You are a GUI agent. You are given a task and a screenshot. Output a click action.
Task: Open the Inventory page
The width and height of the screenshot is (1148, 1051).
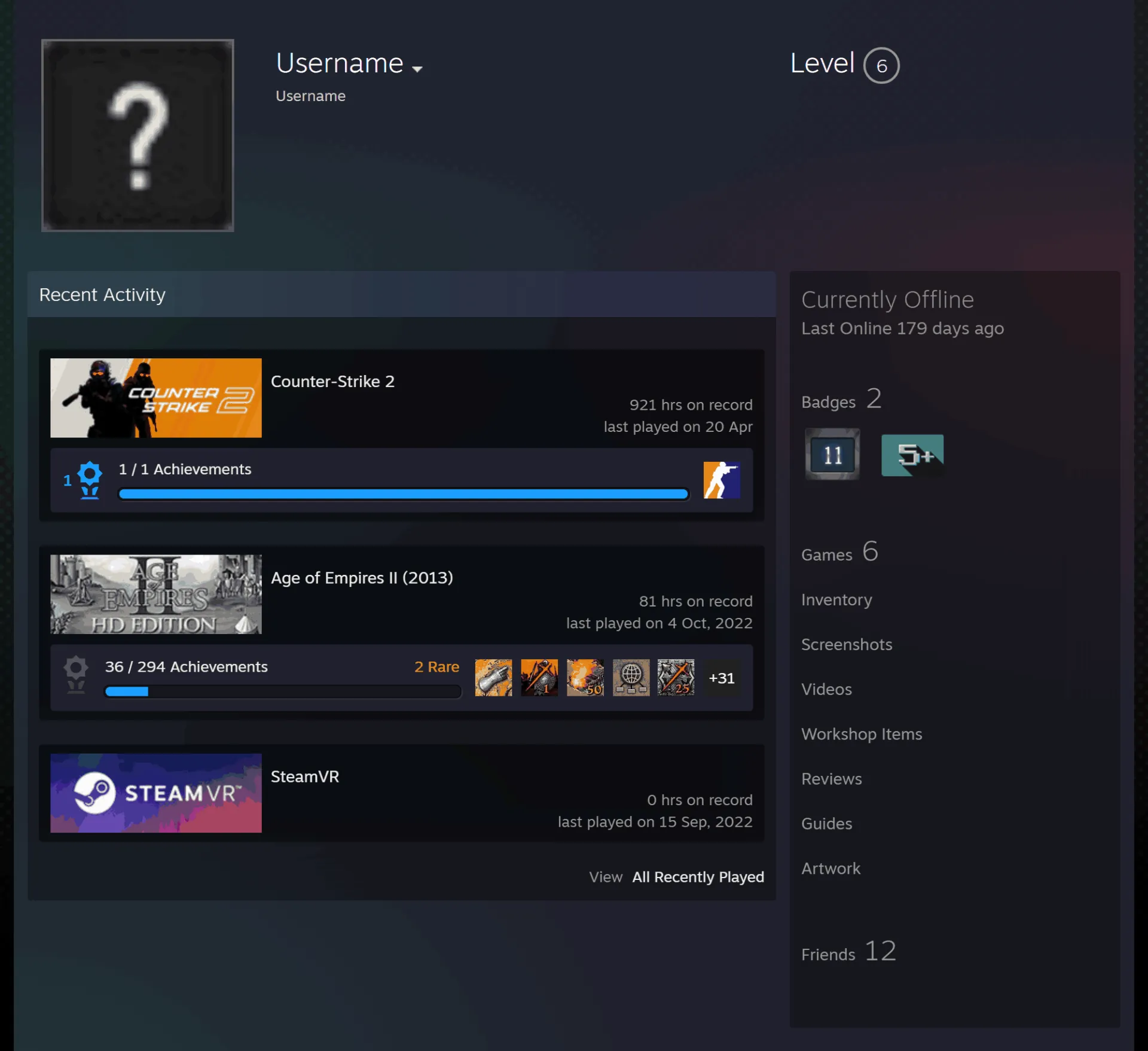click(x=836, y=599)
